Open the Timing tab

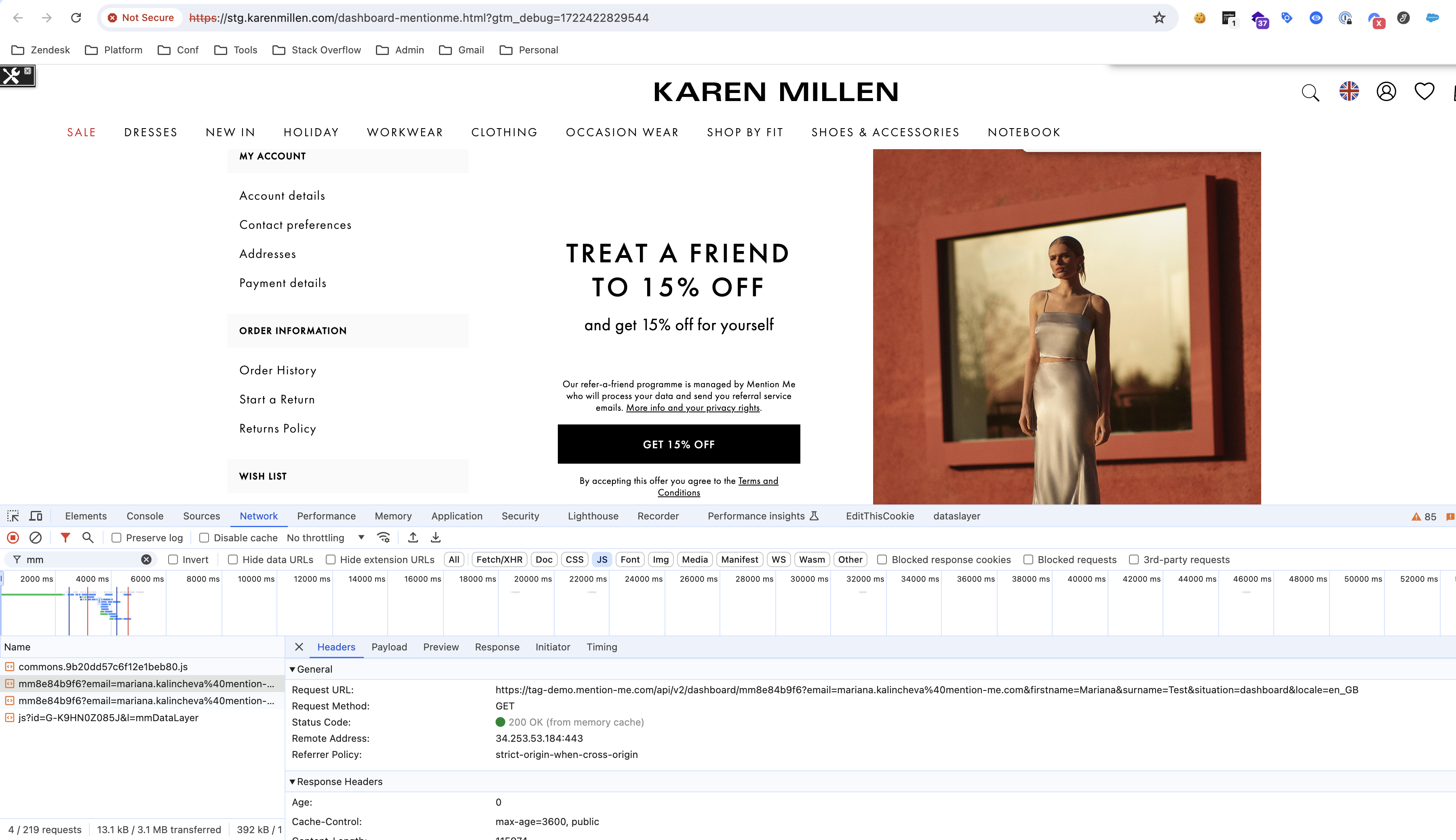pos(601,647)
